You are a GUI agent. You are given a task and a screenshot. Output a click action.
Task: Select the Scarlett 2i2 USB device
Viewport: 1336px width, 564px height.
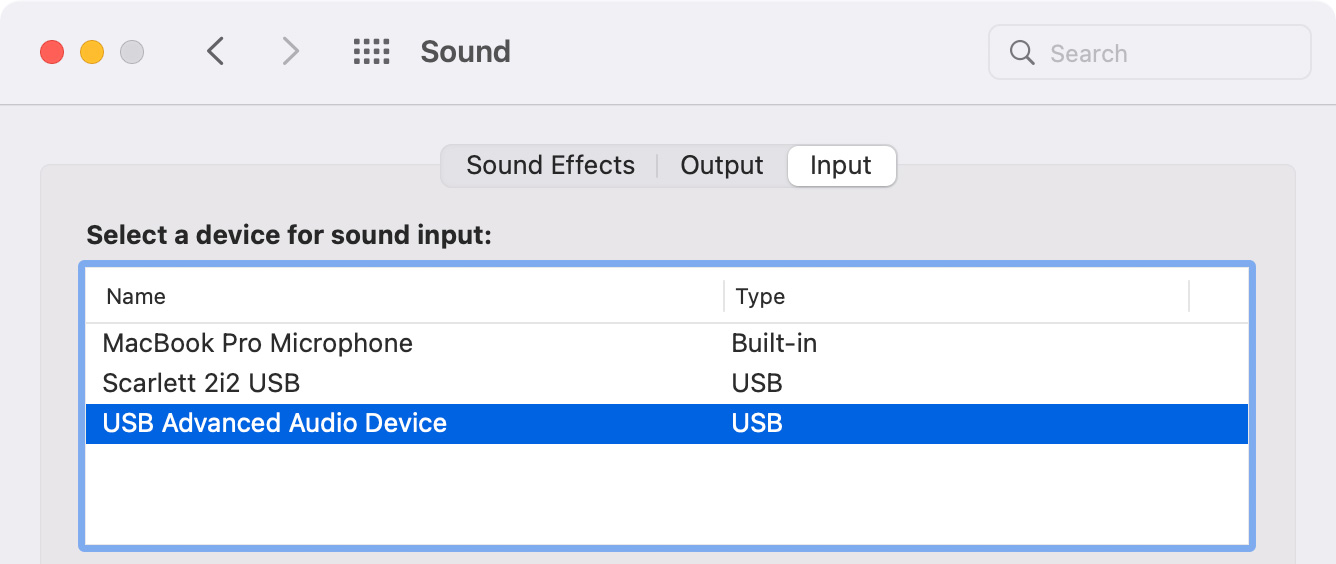click(x=667, y=383)
